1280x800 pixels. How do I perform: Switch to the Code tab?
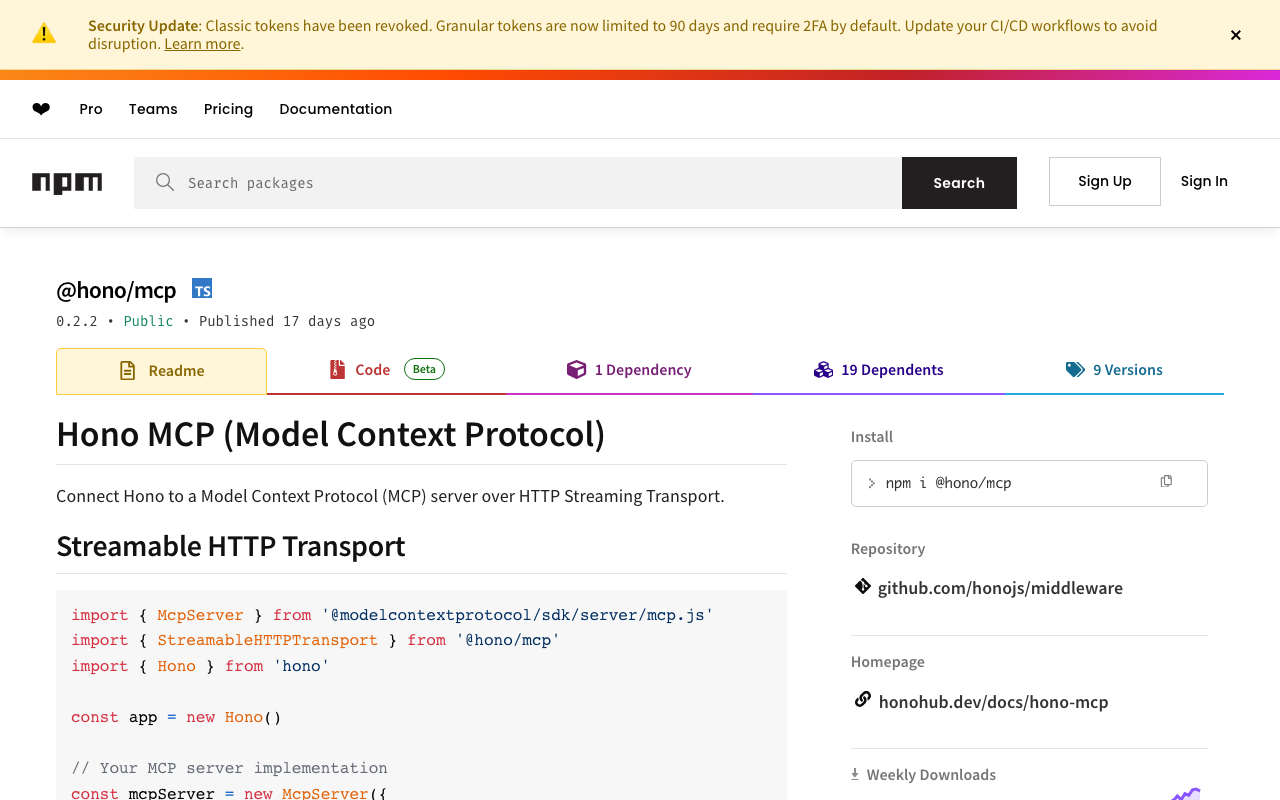click(x=372, y=370)
